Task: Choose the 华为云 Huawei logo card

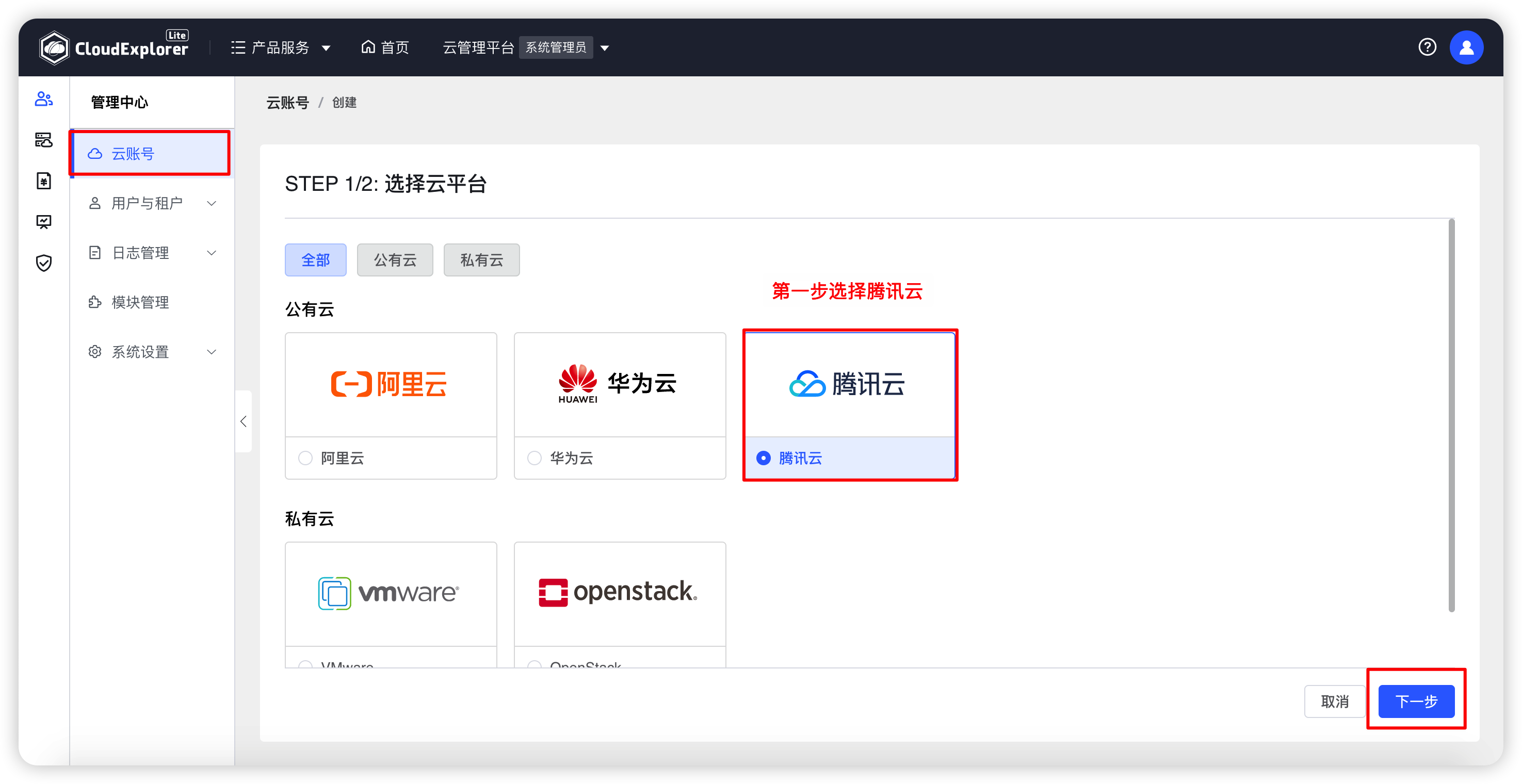Action: coord(620,385)
